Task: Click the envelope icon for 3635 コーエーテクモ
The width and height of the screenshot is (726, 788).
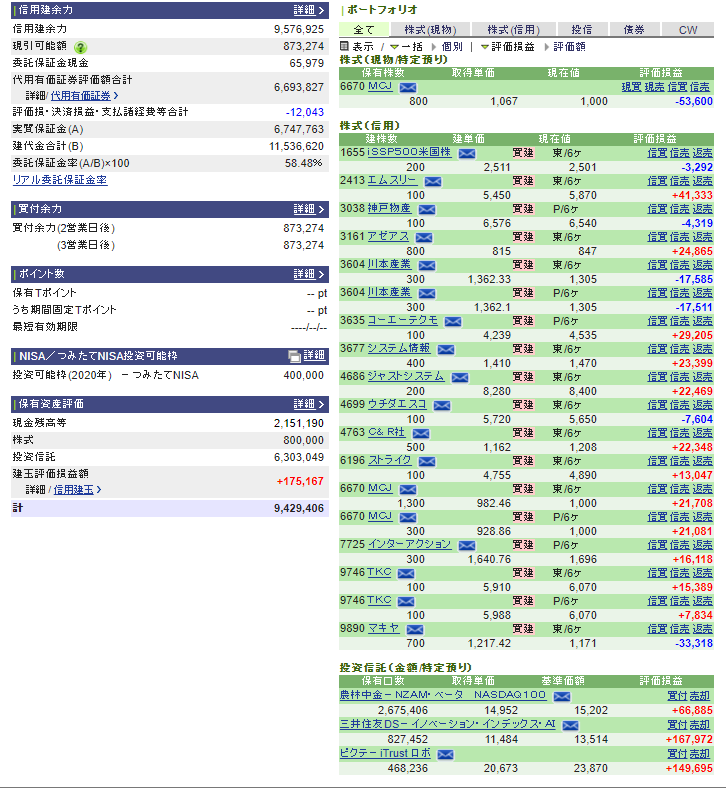Action: point(453,322)
